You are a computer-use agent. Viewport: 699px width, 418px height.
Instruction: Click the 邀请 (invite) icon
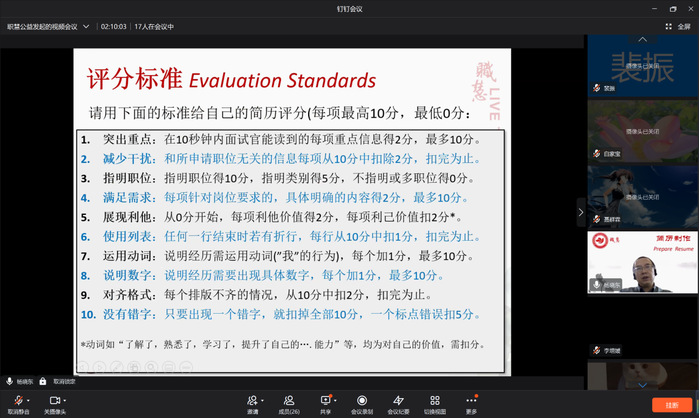(x=252, y=400)
